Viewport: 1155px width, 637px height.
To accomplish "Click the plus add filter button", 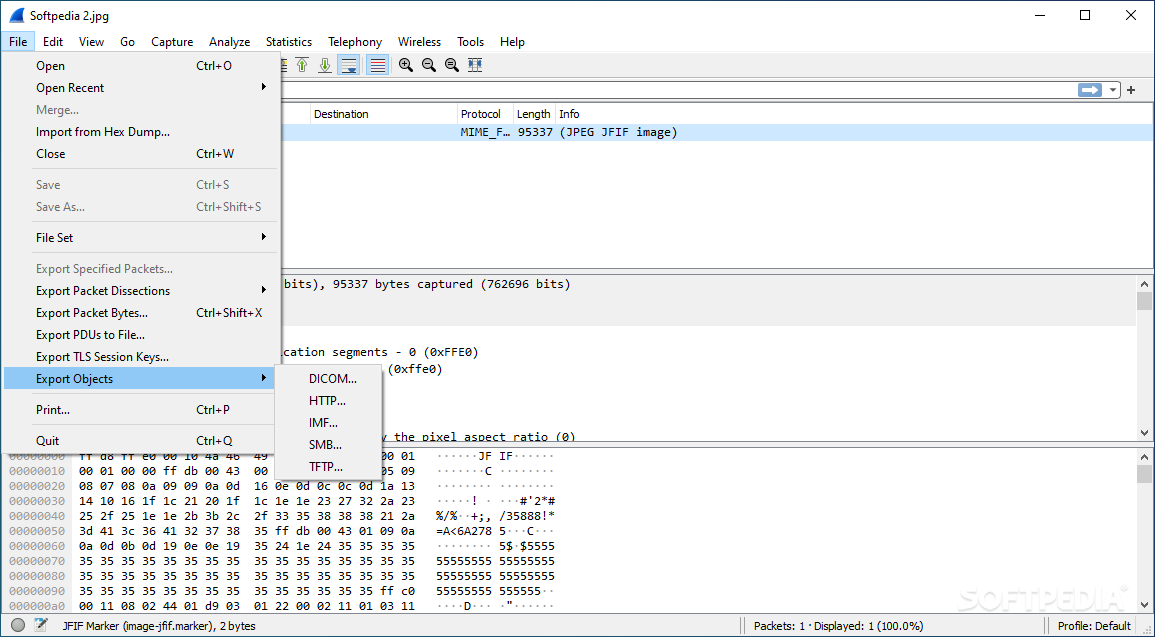I will [x=1131, y=90].
